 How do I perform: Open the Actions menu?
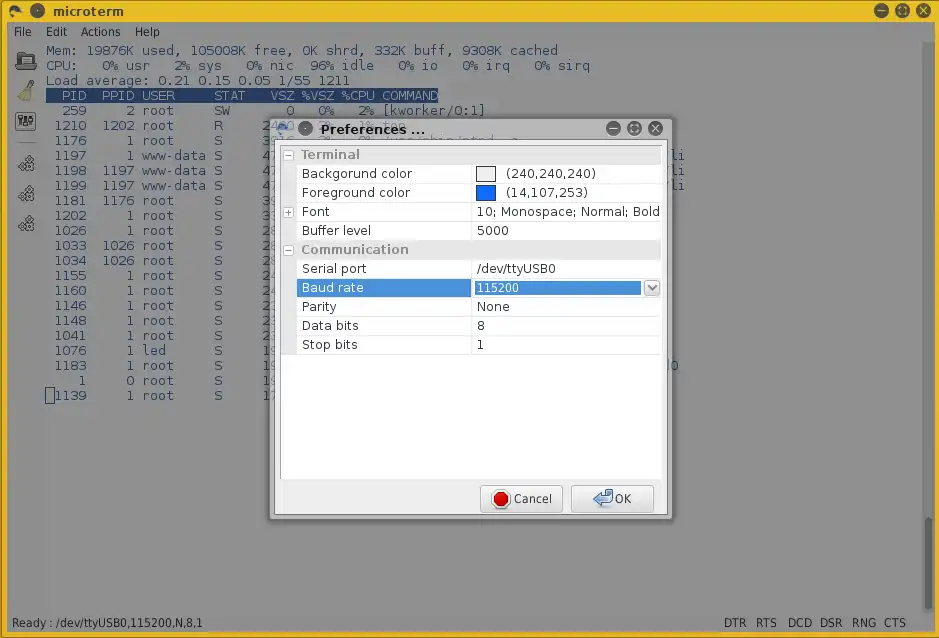(101, 32)
